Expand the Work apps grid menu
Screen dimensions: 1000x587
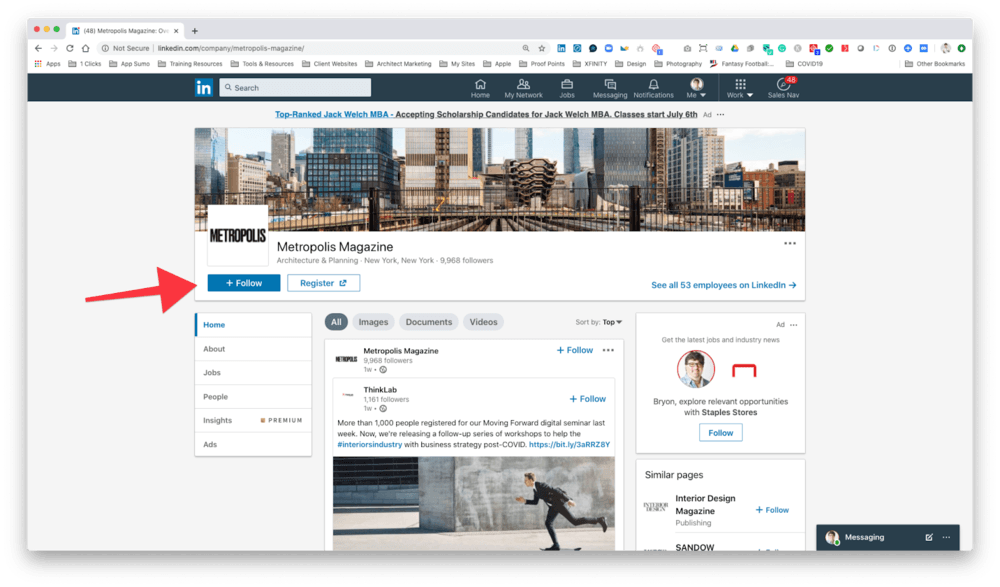pyautogui.click(x=740, y=88)
